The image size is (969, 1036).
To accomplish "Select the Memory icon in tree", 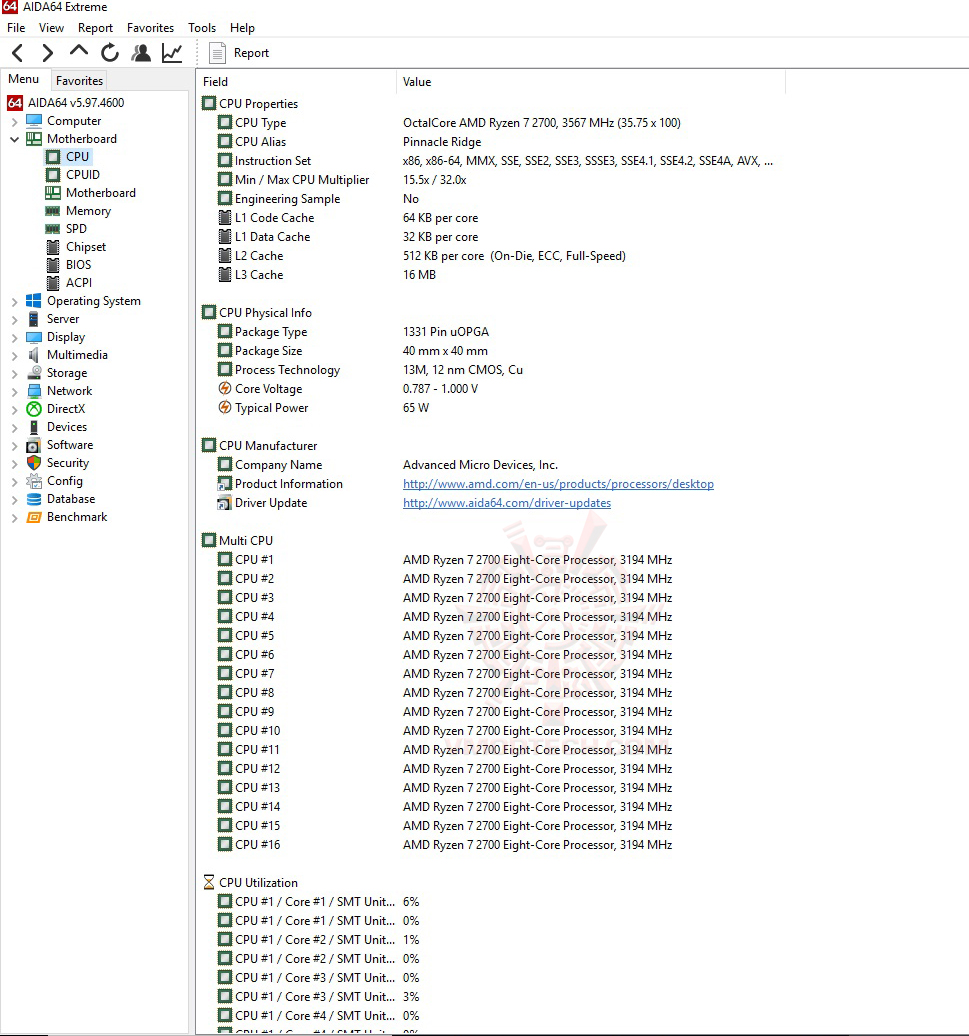I will (53, 211).
